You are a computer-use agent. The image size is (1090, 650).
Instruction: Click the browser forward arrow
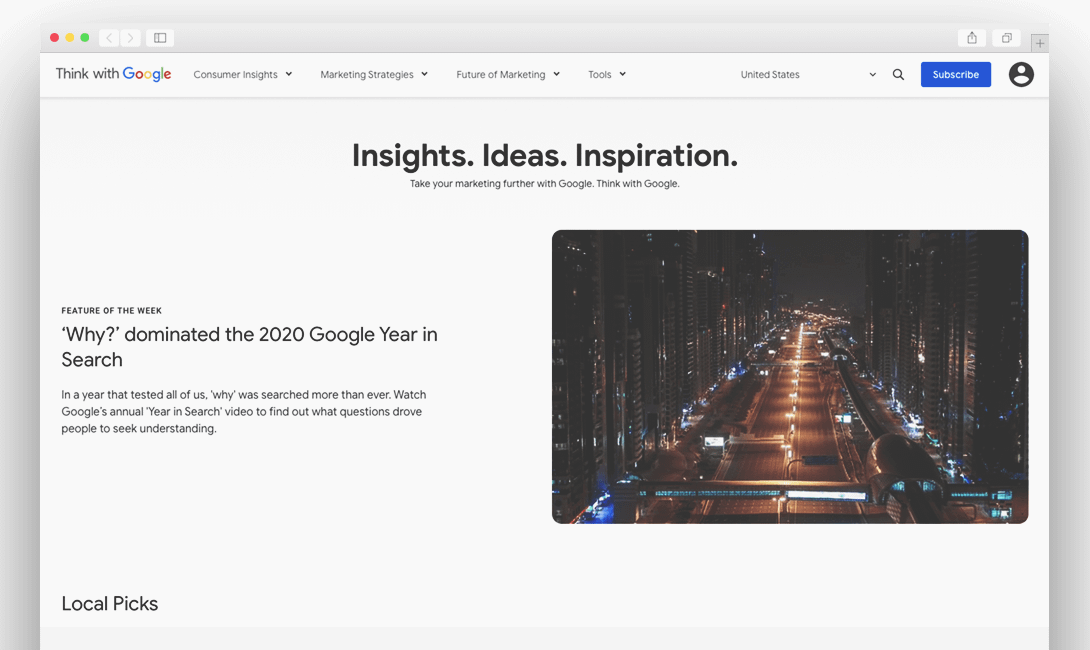130,38
